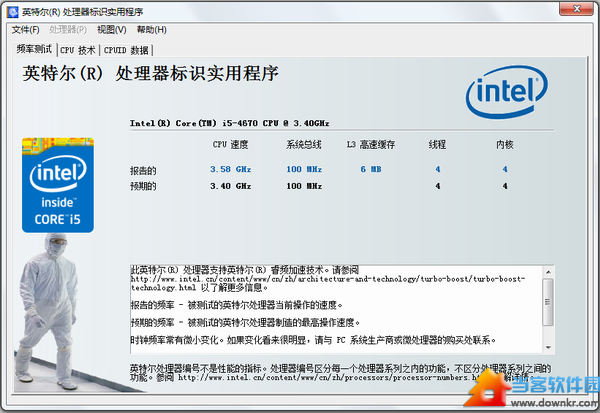
Task: Click expected system bus 100 MHz
Action: (x=304, y=186)
